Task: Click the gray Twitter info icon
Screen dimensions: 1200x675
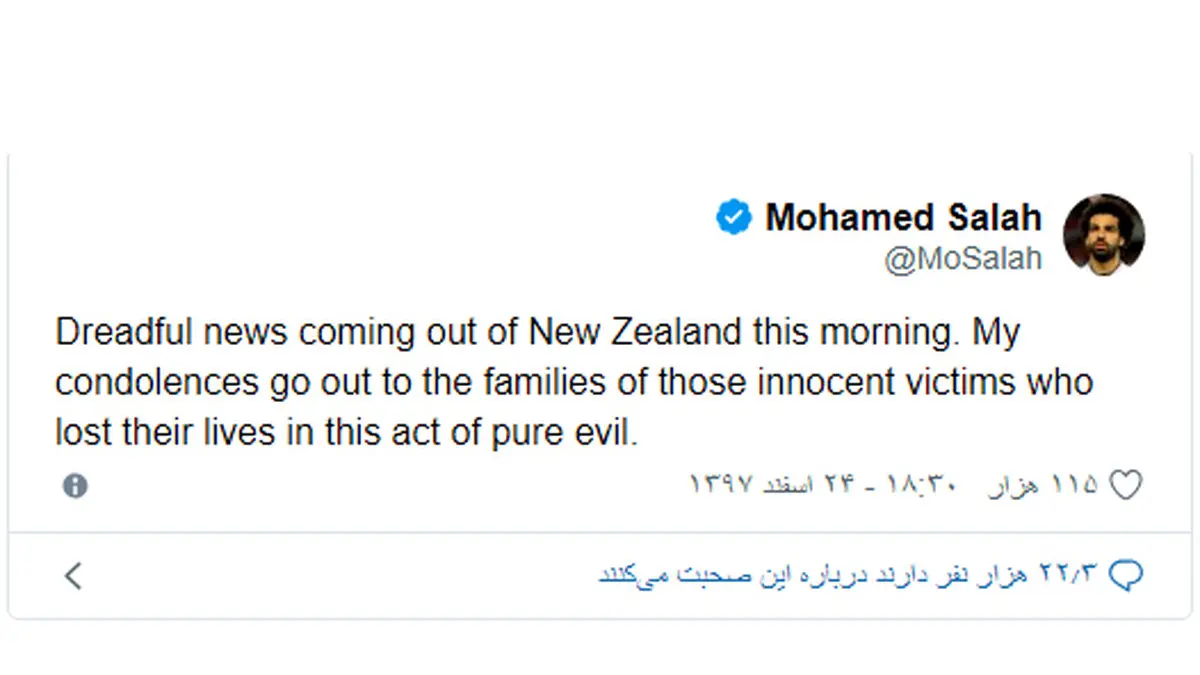Action: tap(75, 486)
